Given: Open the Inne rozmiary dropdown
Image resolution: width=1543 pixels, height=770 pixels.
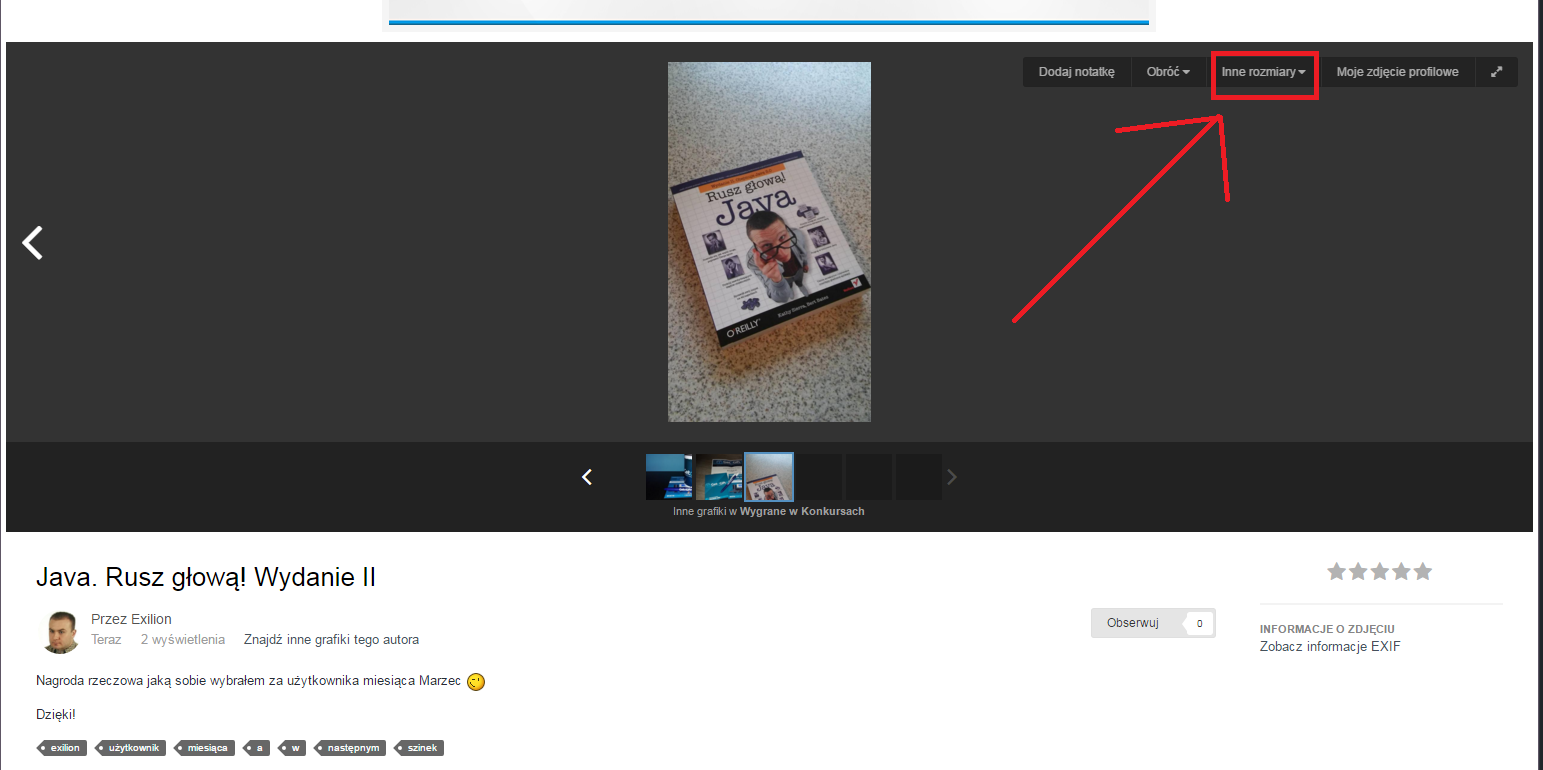Looking at the screenshot, I should (1264, 72).
